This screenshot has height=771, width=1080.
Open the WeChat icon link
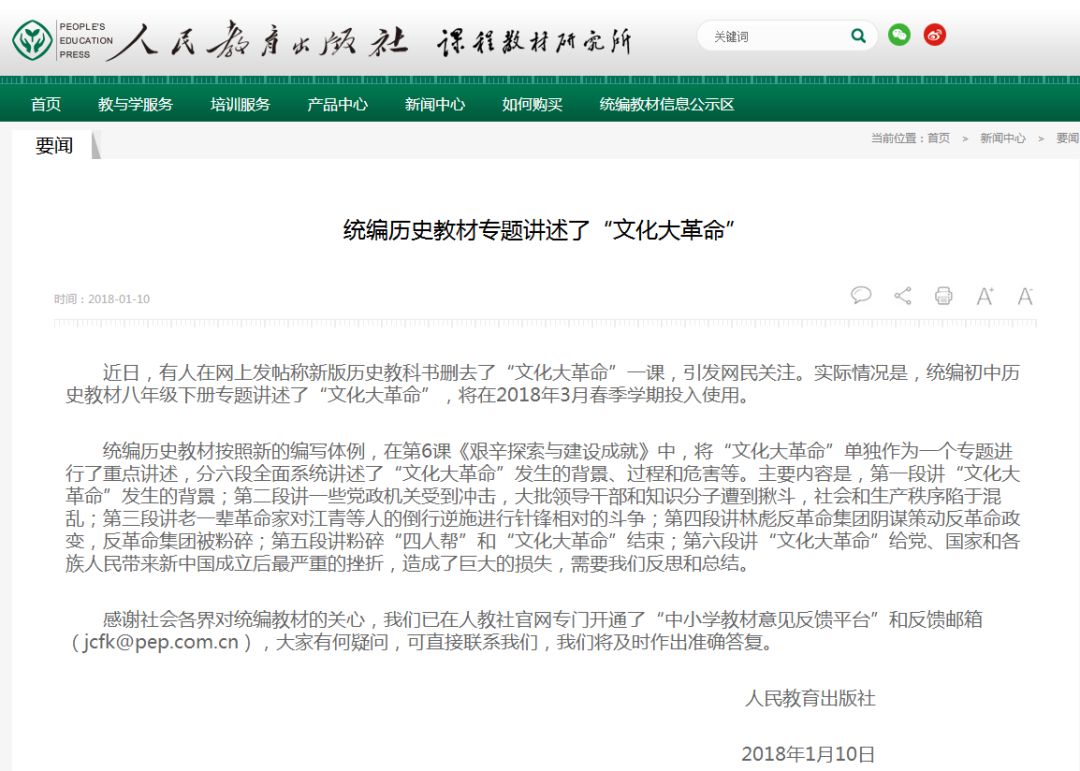click(x=899, y=35)
